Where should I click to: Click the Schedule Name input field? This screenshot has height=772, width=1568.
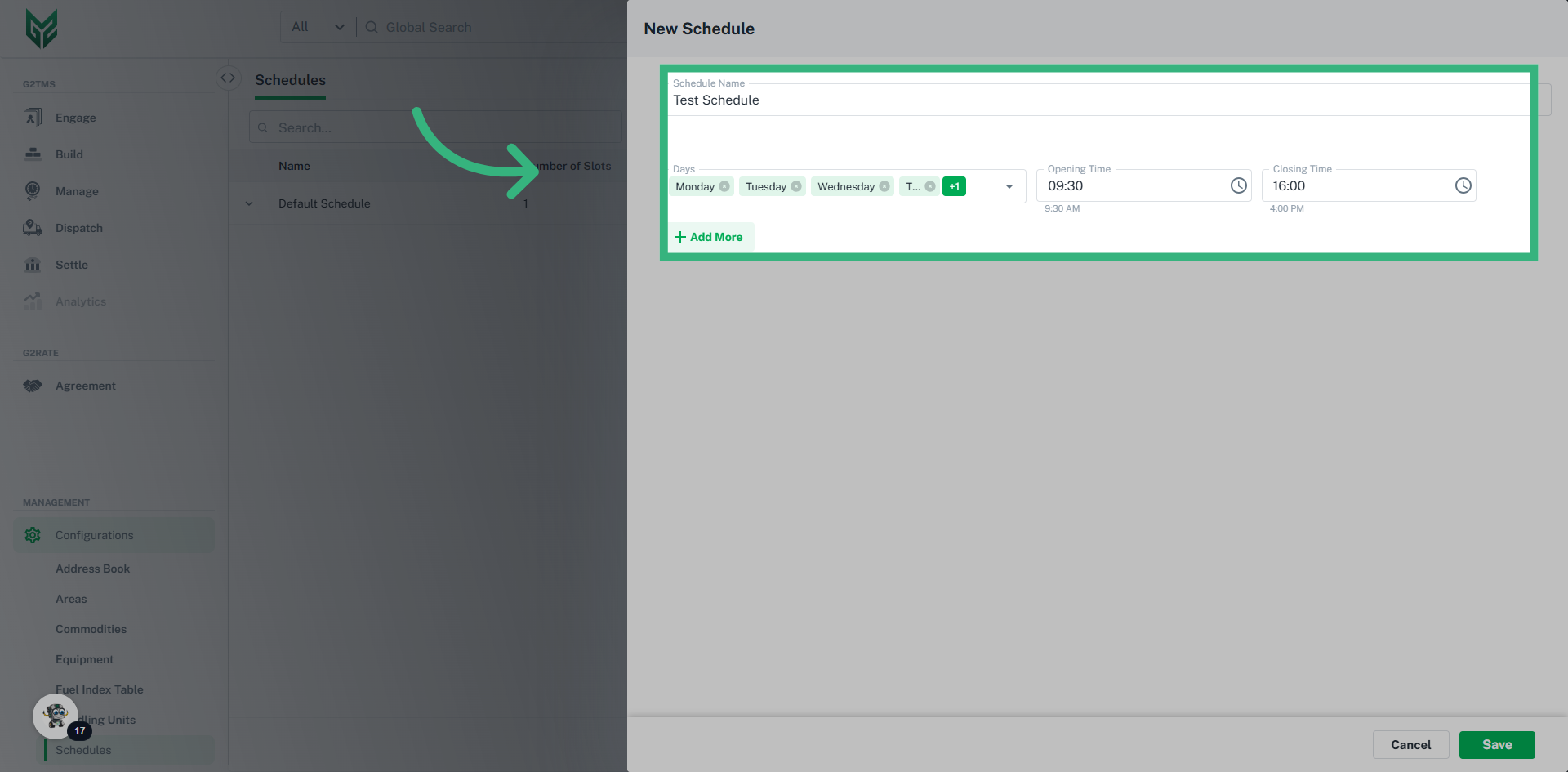[1094, 100]
